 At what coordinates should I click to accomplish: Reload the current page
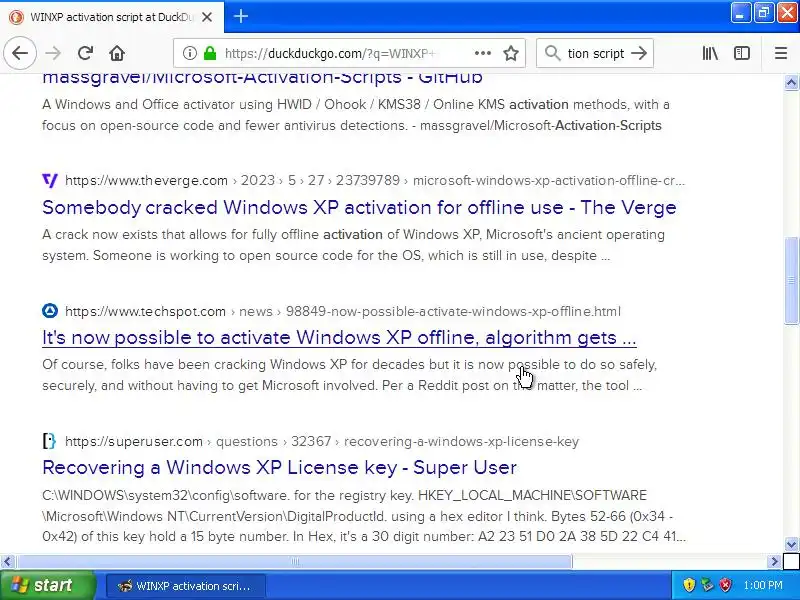(x=85, y=53)
